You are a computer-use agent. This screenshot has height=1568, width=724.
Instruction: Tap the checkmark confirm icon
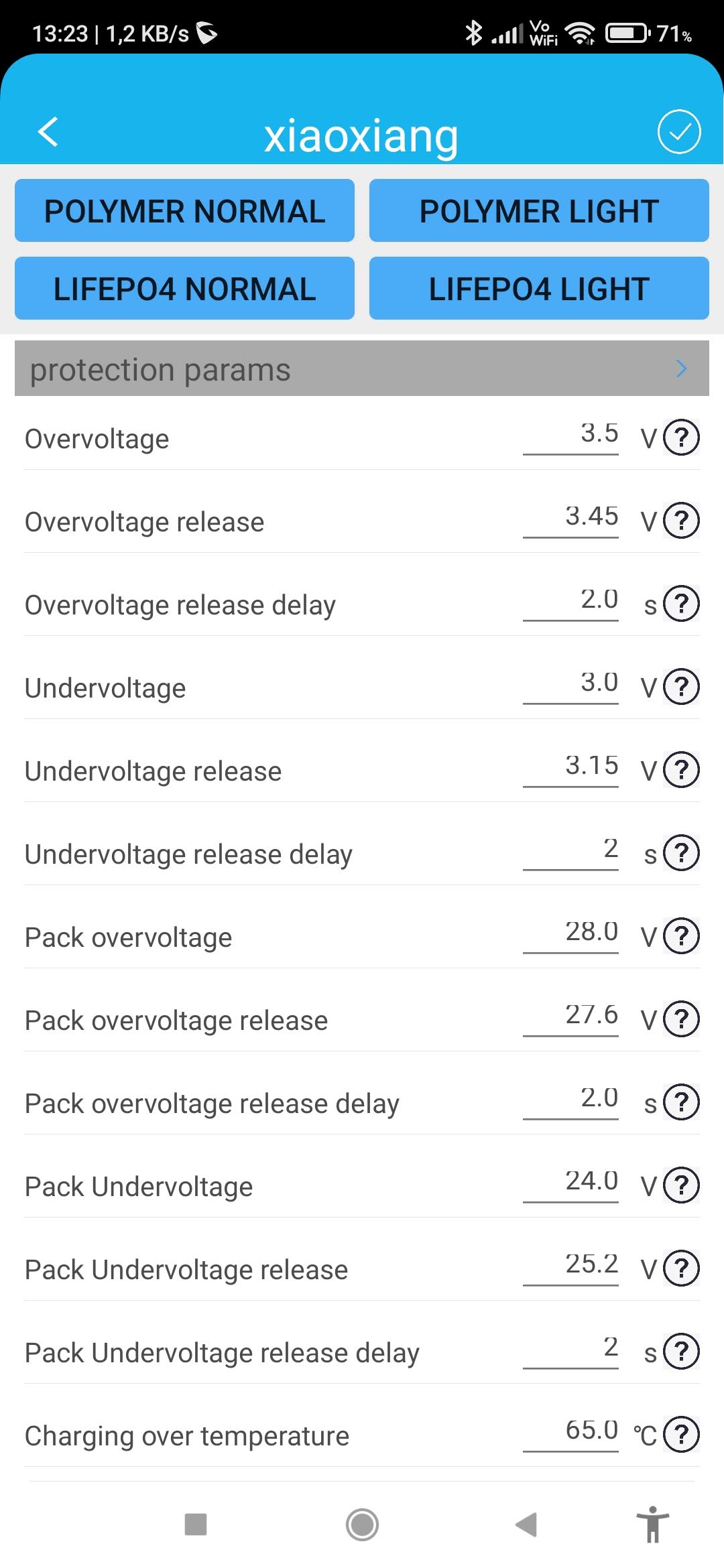(x=678, y=131)
